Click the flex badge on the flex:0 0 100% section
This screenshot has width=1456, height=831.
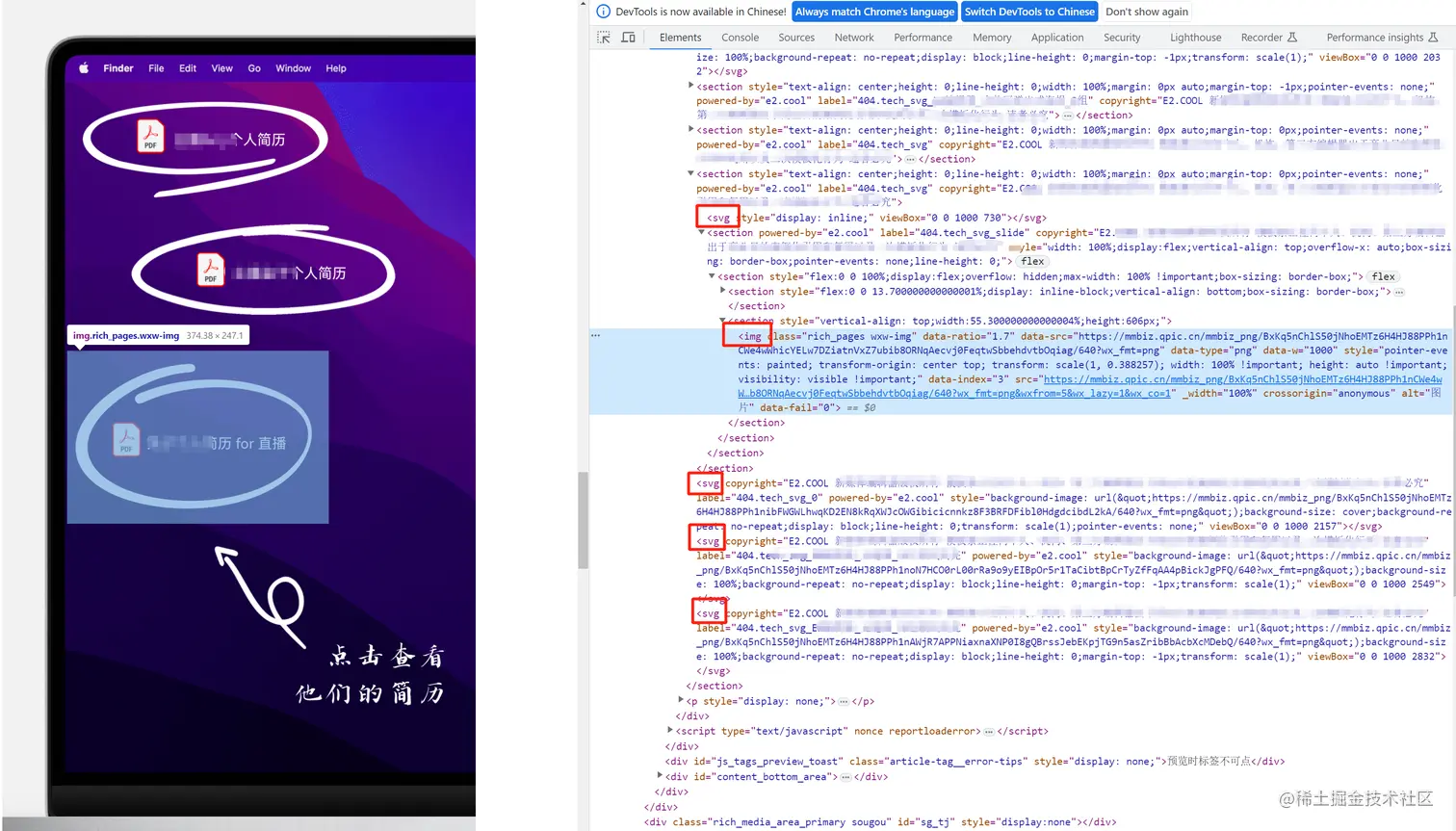[1383, 276]
